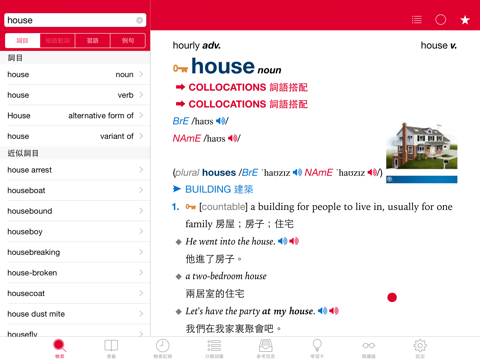Screen dimensions: 480x360
Task: Clear the house search field
Action: [140, 20]
